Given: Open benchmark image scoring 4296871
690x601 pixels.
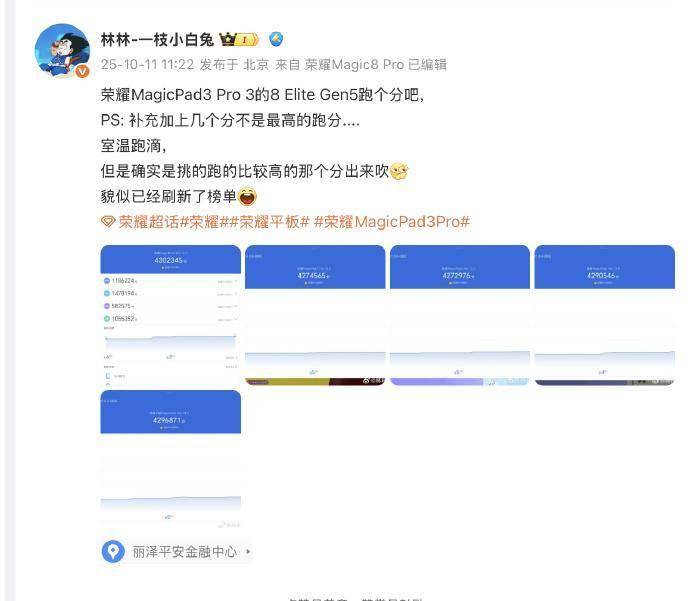Looking at the screenshot, I should click(x=171, y=459).
